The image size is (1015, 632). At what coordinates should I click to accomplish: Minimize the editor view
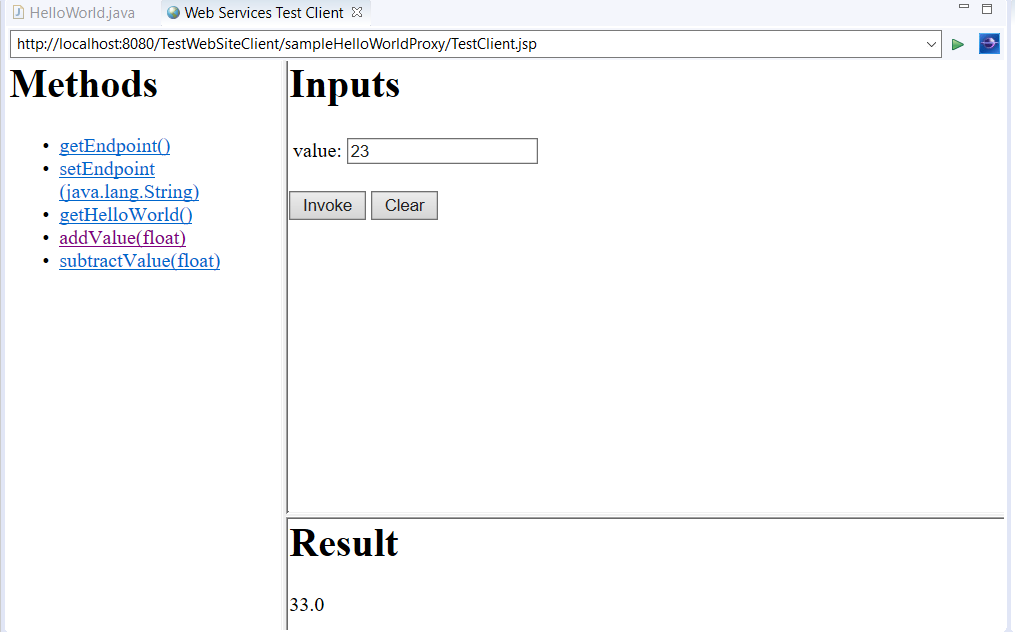[963, 8]
